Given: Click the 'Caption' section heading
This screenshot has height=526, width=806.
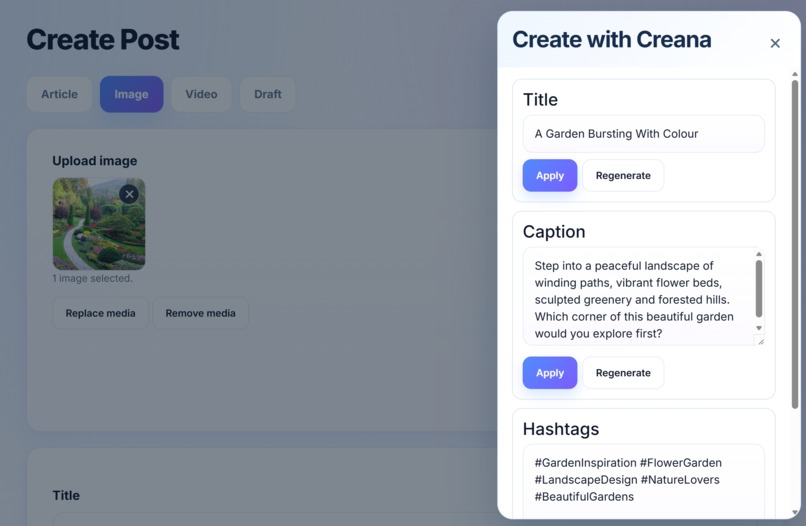Looking at the screenshot, I should pyautogui.click(x=554, y=232).
